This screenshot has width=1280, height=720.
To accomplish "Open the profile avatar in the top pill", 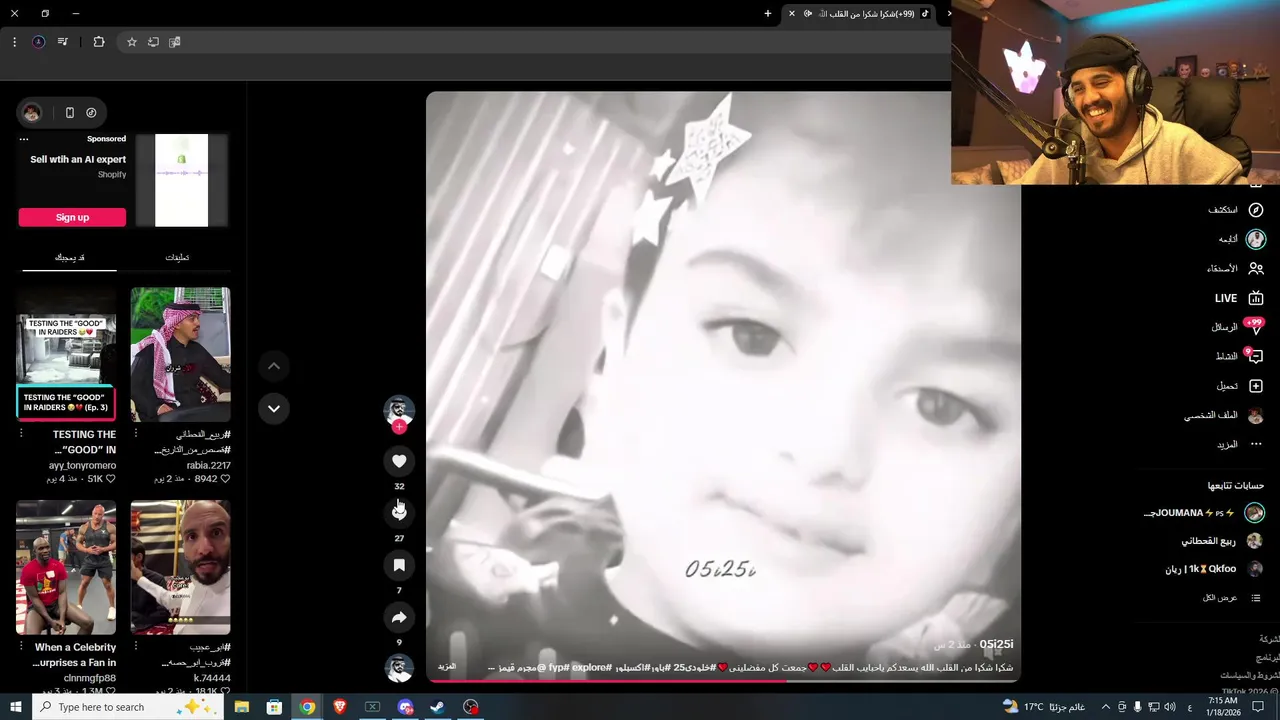I will click(x=32, y=113).
